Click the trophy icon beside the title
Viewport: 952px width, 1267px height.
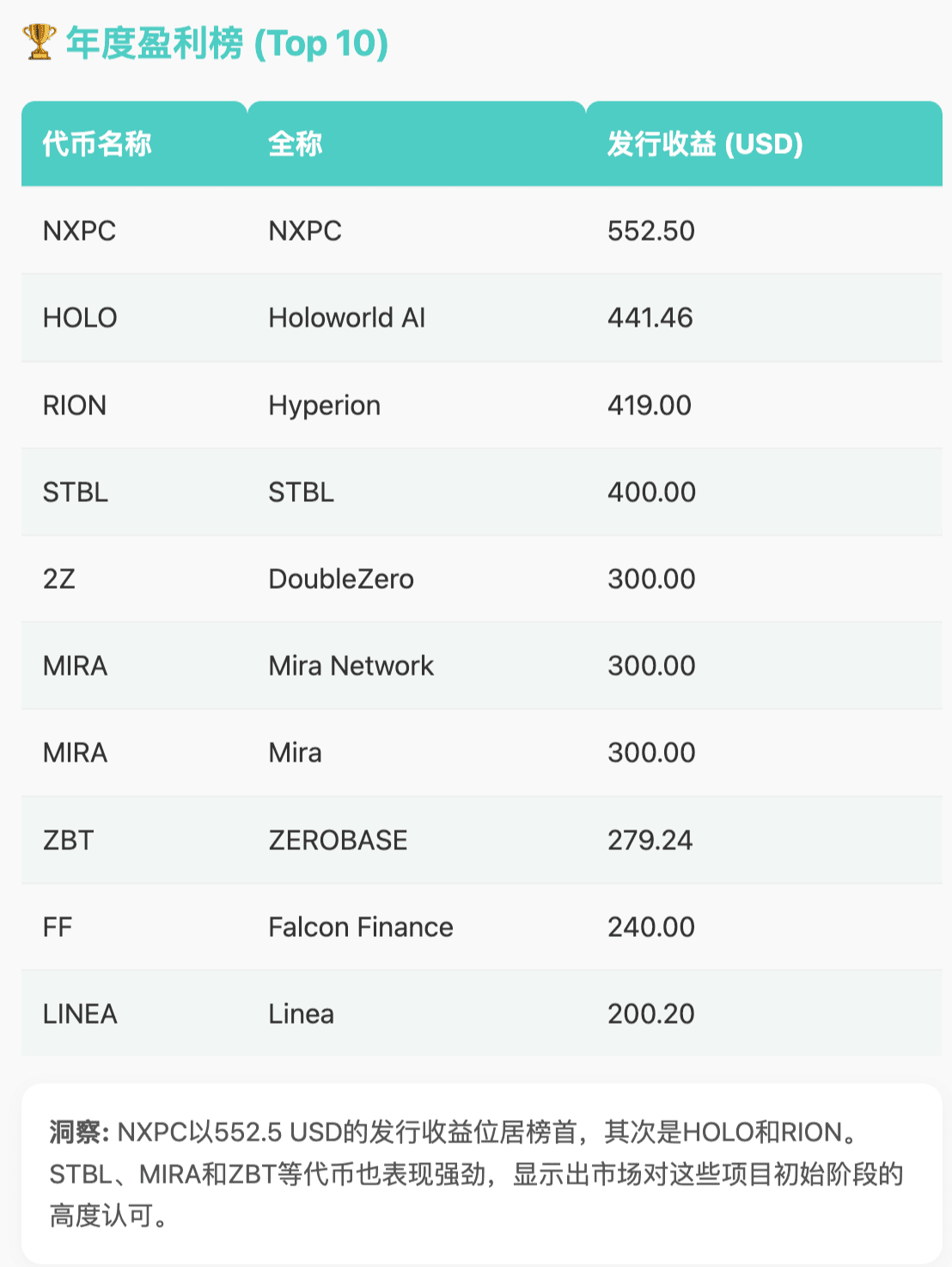(x=39, y=42)
